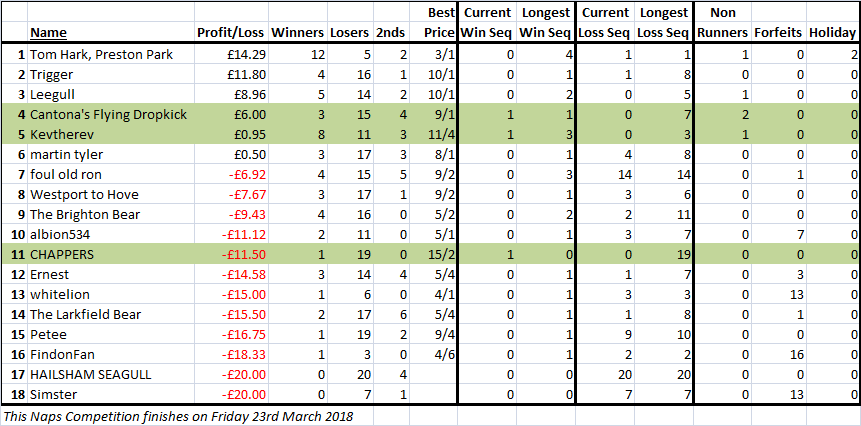This screenshot has height=426, width=861.
Task: Select row number 10 for albion534
Action: [x=15, y=235]
